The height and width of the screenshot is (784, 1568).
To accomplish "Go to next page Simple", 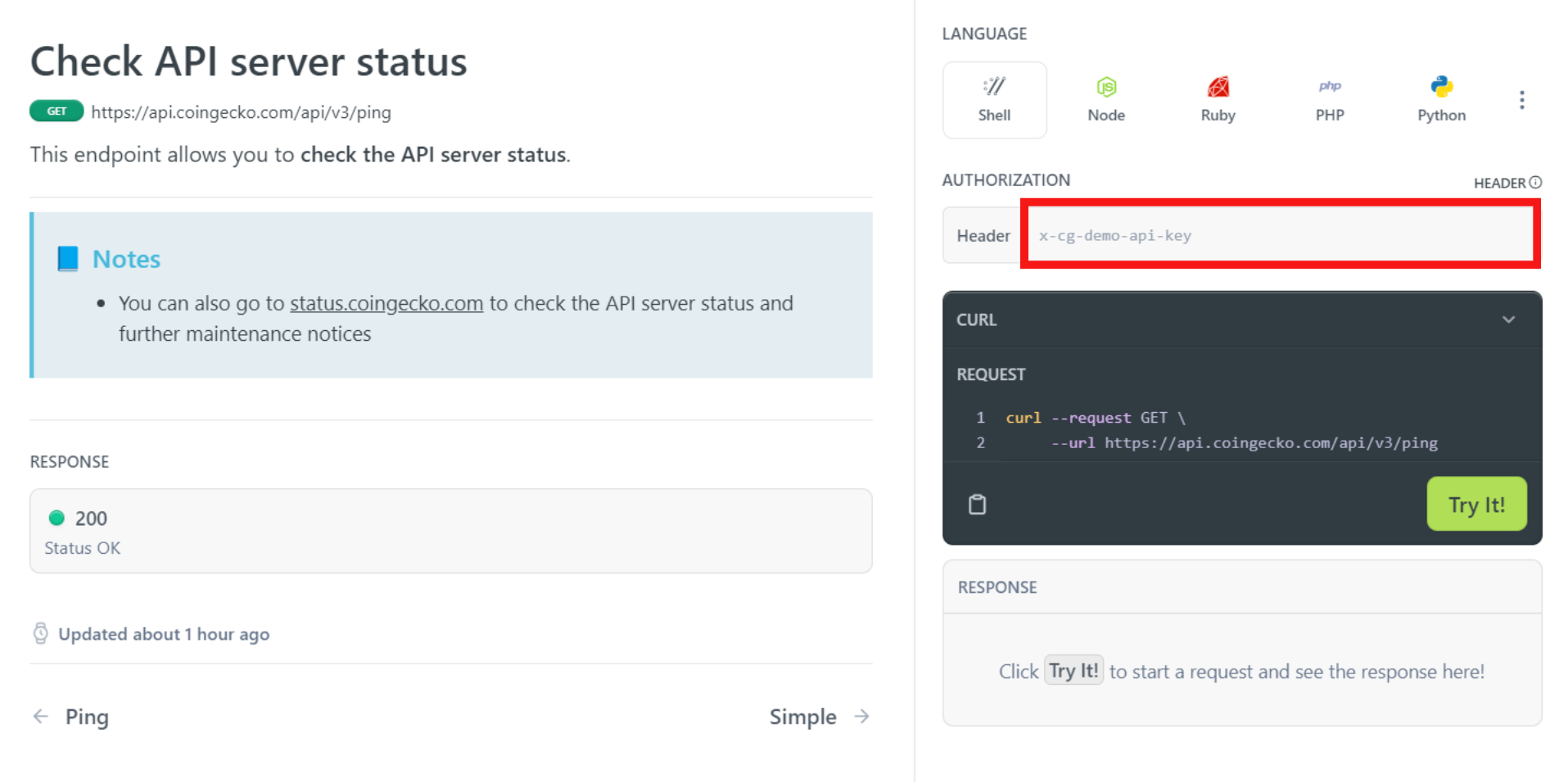I will [820, 717].
